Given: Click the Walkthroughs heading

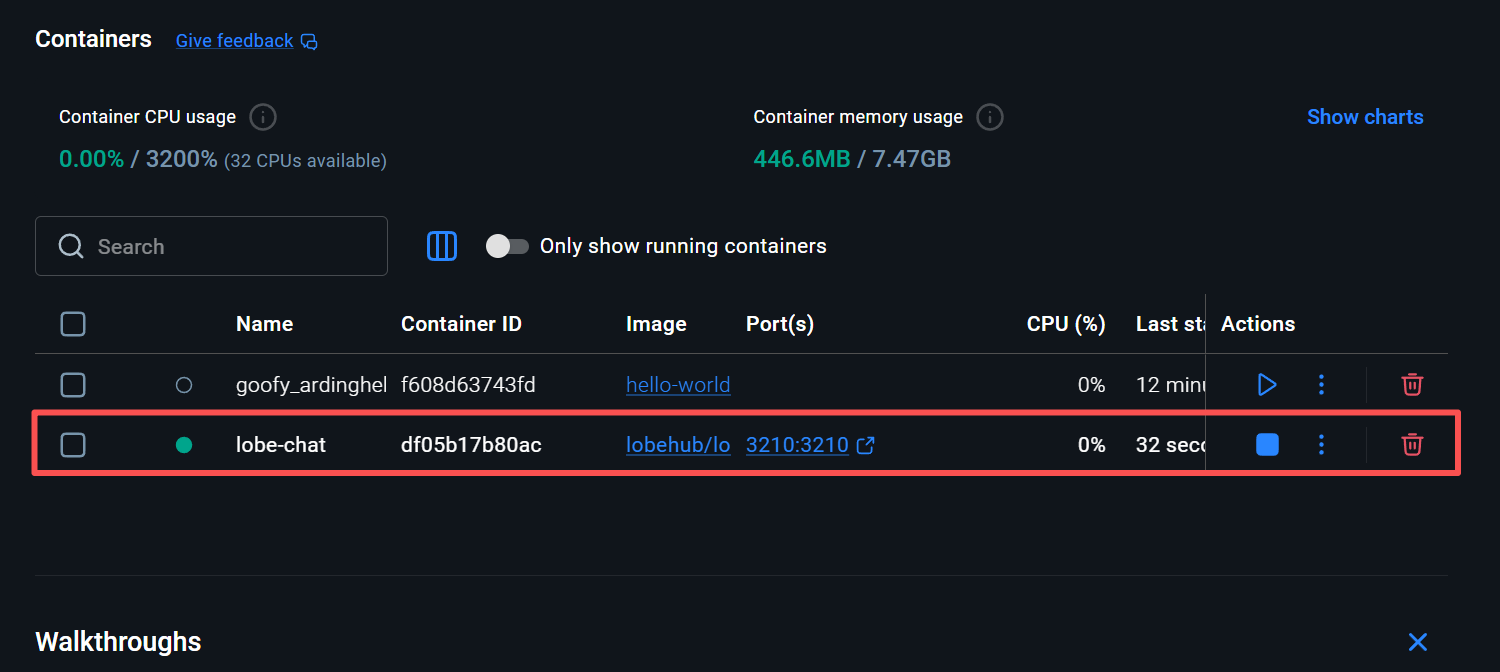Looking at the screenshot, I should [x=118, y=642].
